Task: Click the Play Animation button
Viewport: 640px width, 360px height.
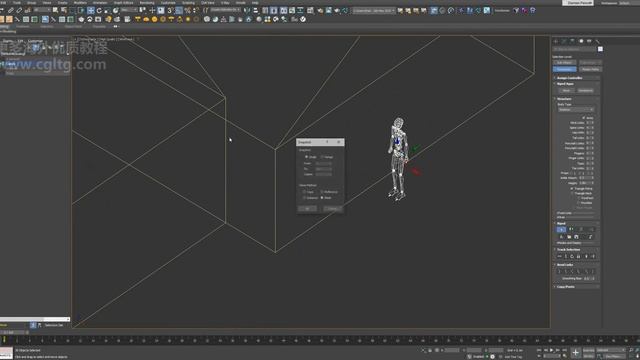Action: coord(551,350)
